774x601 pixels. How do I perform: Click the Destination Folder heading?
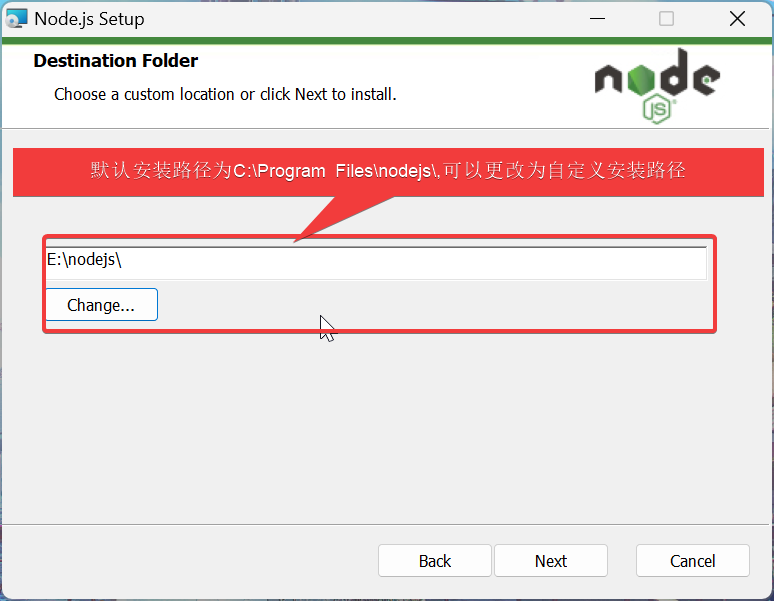point(116,61)
